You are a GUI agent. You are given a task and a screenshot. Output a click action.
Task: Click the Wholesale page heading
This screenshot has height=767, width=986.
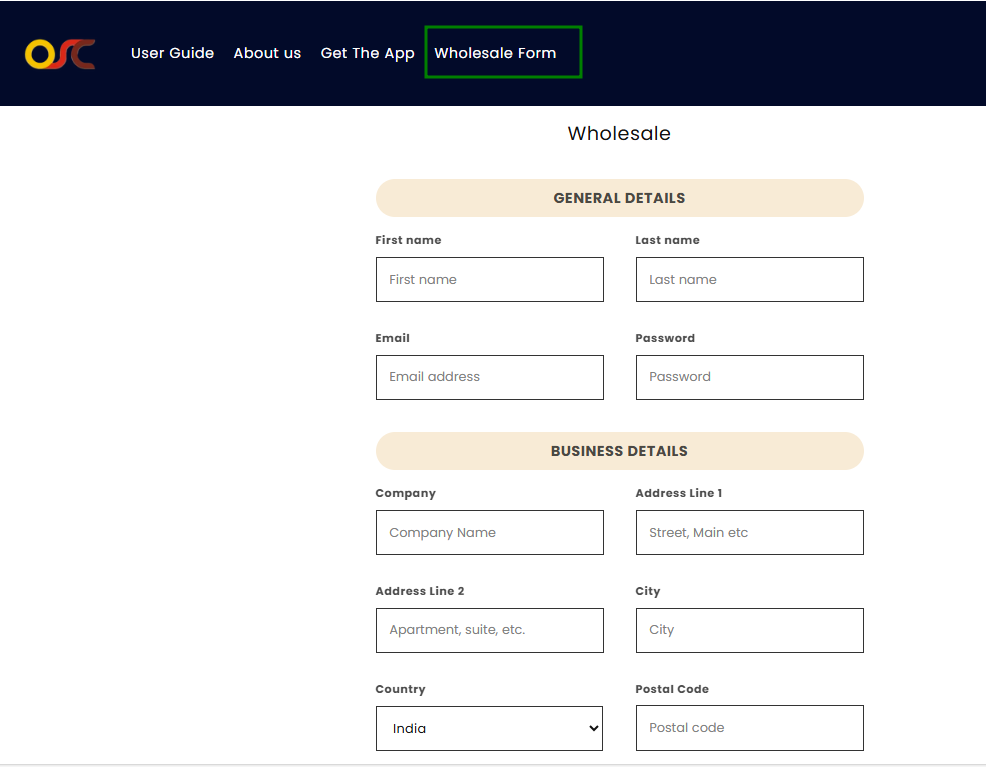click(x=619, y=134)
